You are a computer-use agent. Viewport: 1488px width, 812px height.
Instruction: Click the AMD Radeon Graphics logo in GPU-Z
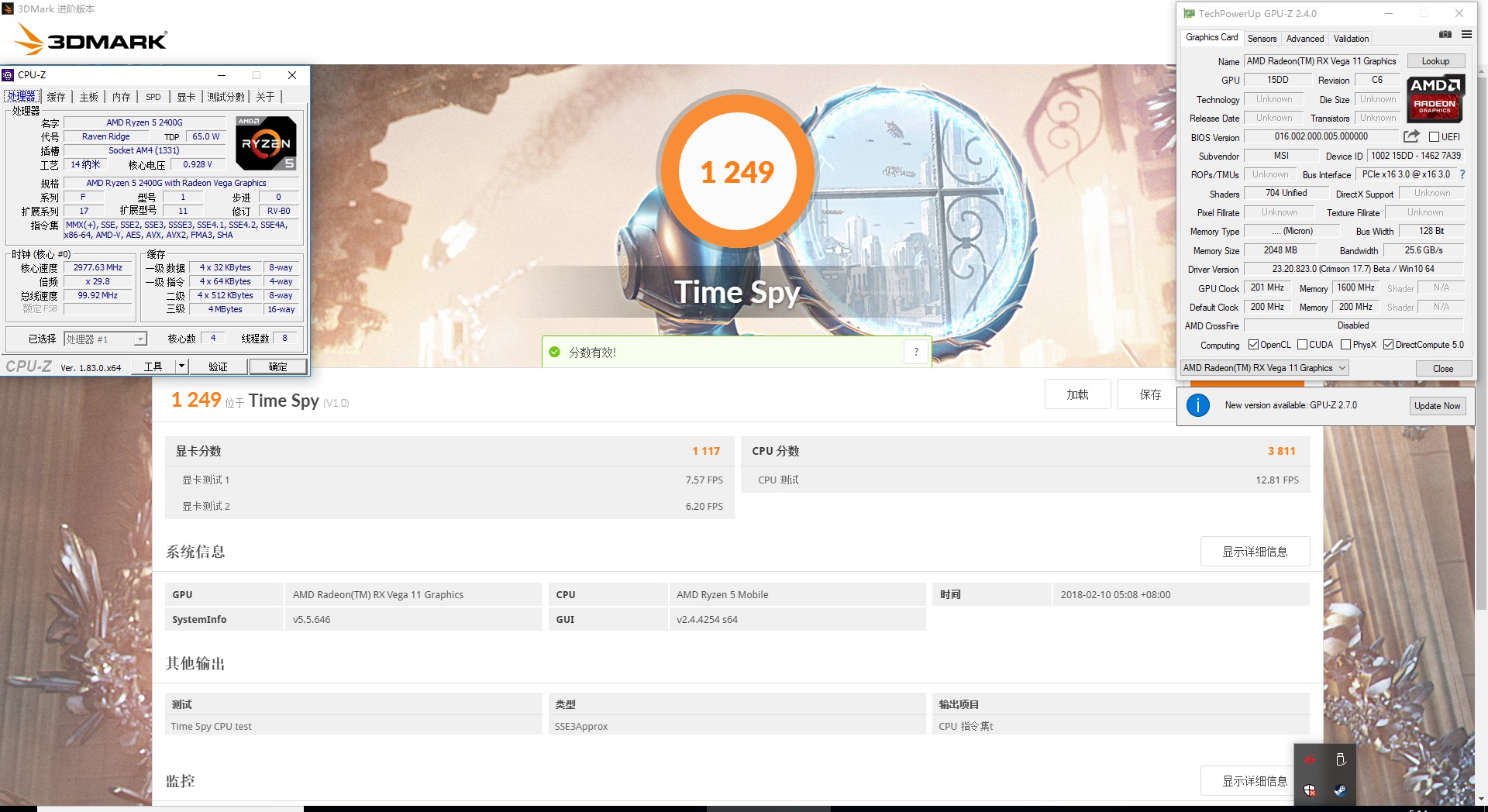(1435, 99)
